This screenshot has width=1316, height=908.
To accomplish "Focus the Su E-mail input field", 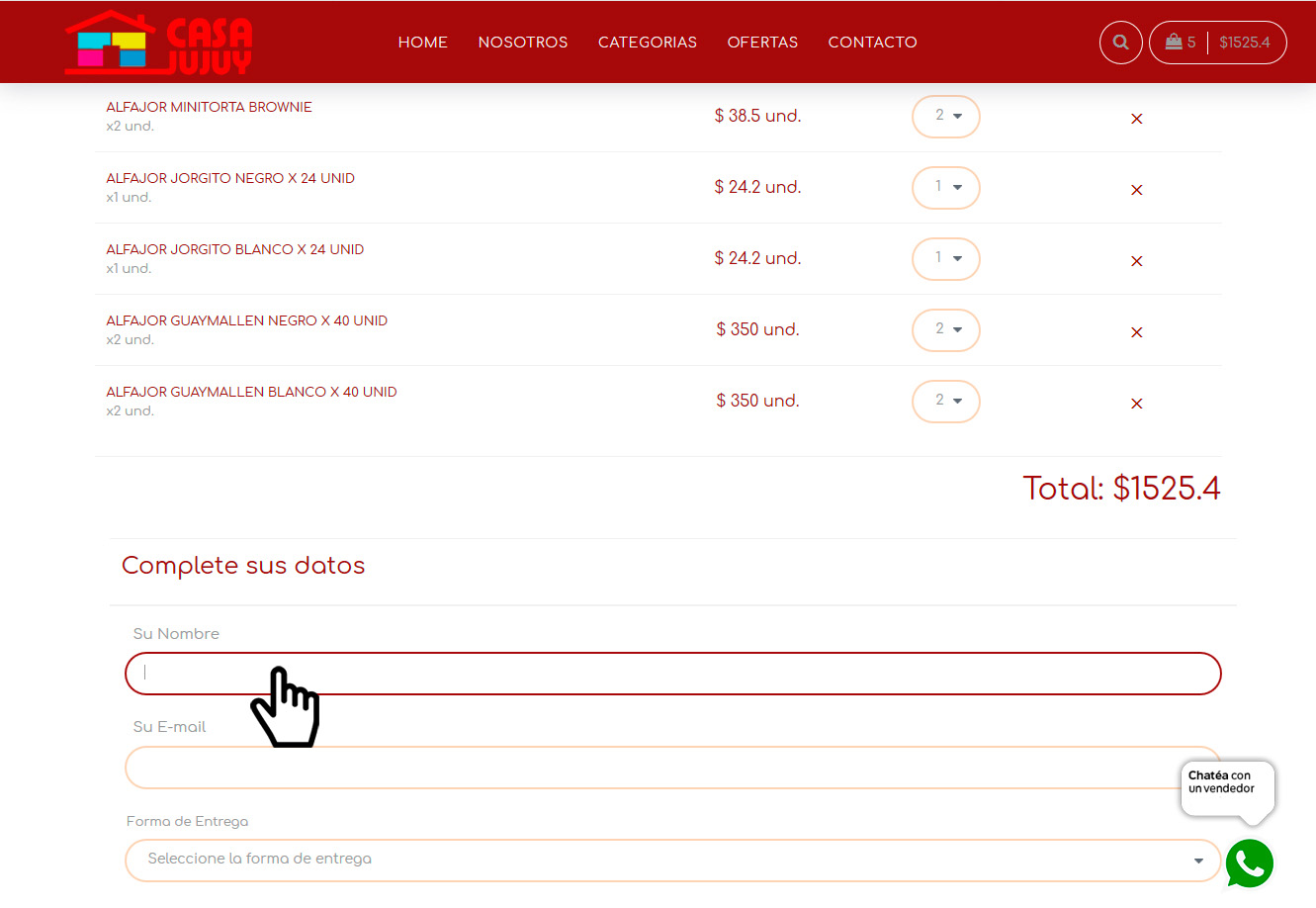I will [673, 768].
